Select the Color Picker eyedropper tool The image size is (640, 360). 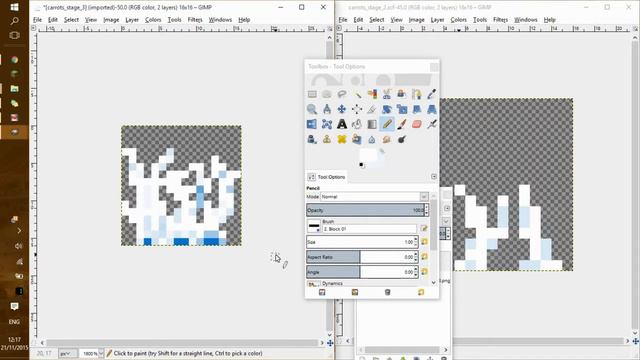coord(431,94)
